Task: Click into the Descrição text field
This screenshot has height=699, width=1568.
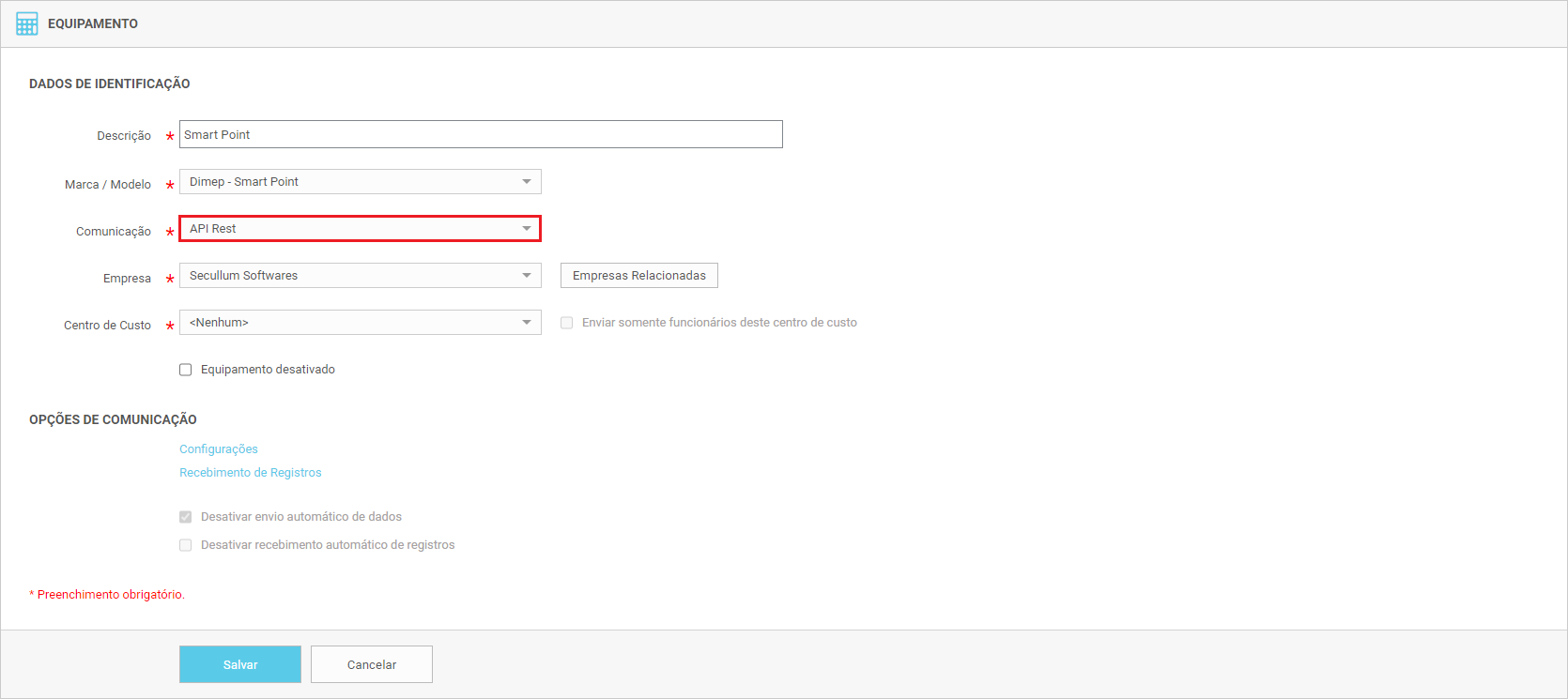Action: [x=480, y=134]
